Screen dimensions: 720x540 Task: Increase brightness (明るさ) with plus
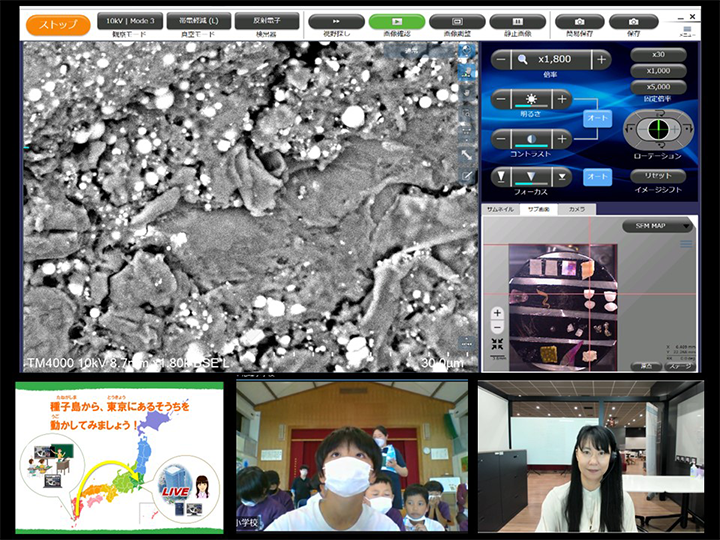tap(563, 99)
